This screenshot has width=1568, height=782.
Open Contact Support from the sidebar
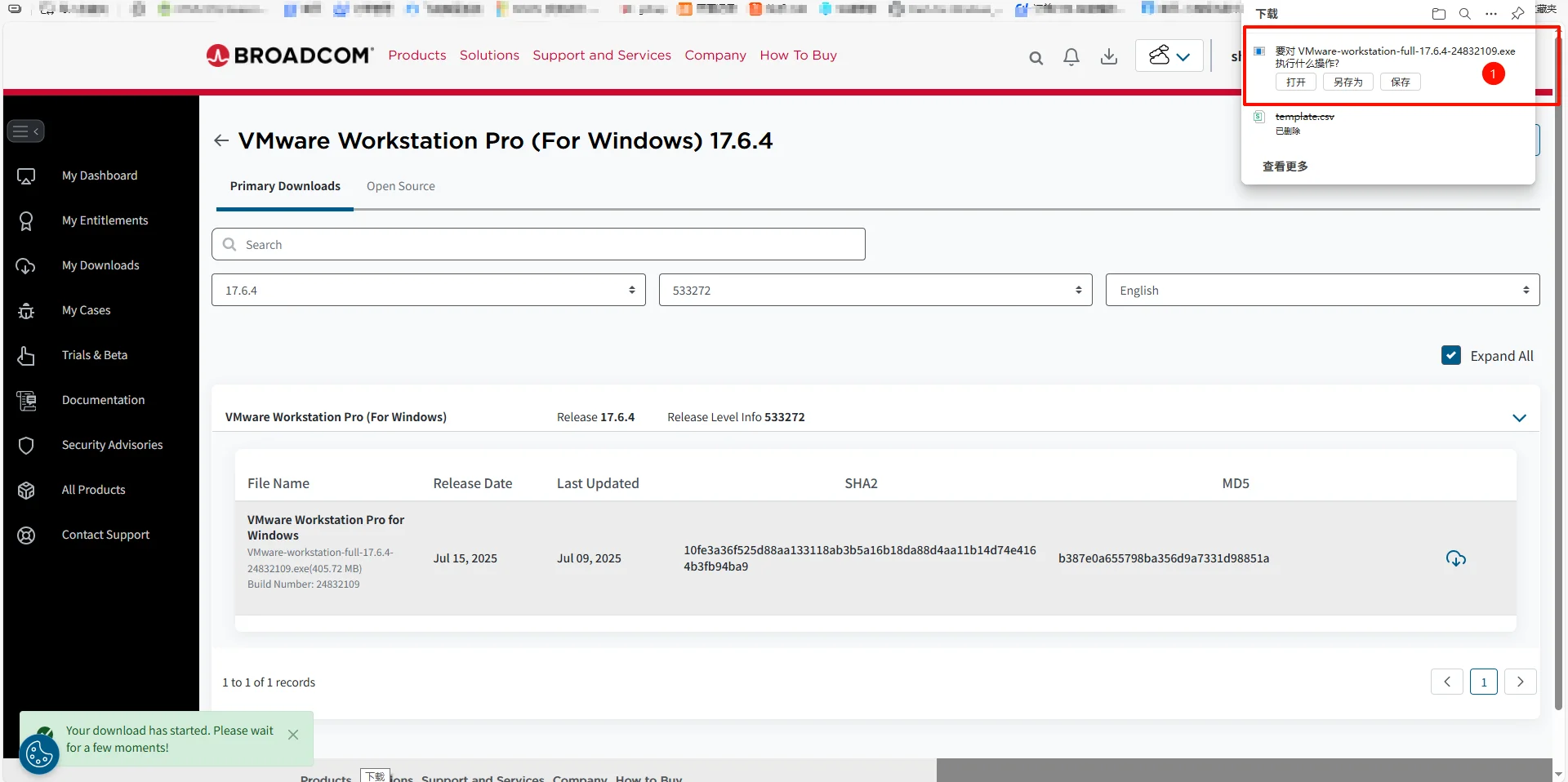(105, 534)
